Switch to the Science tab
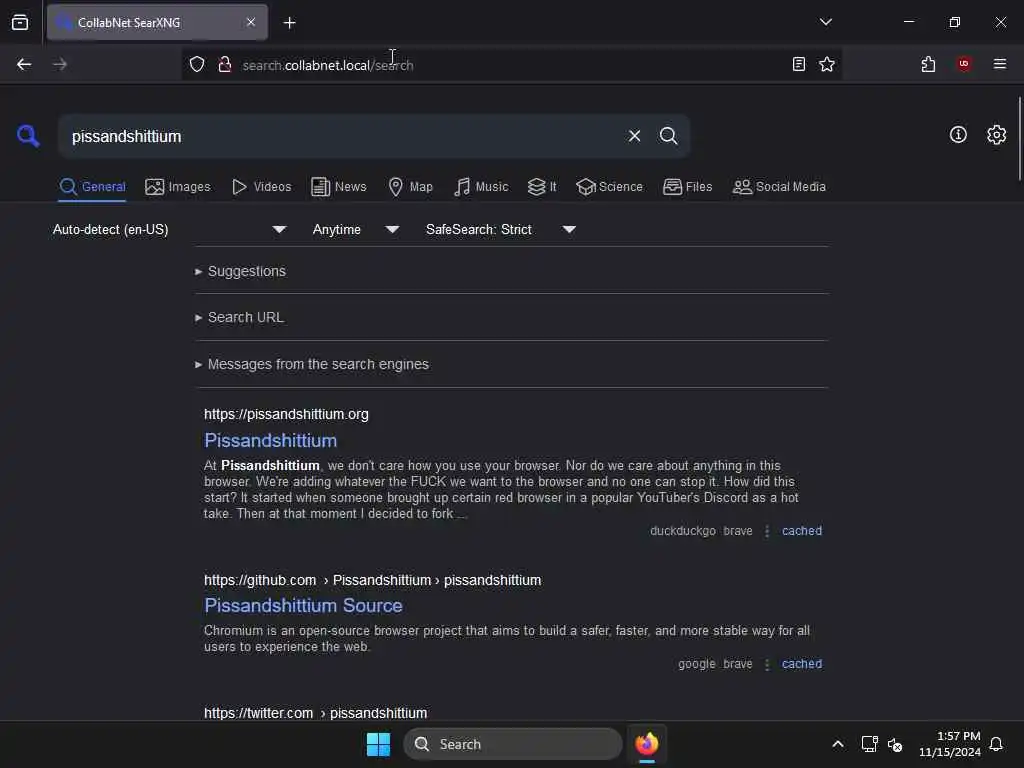Viewport: 1024px width, 768px height. click(x=609, y=187)
